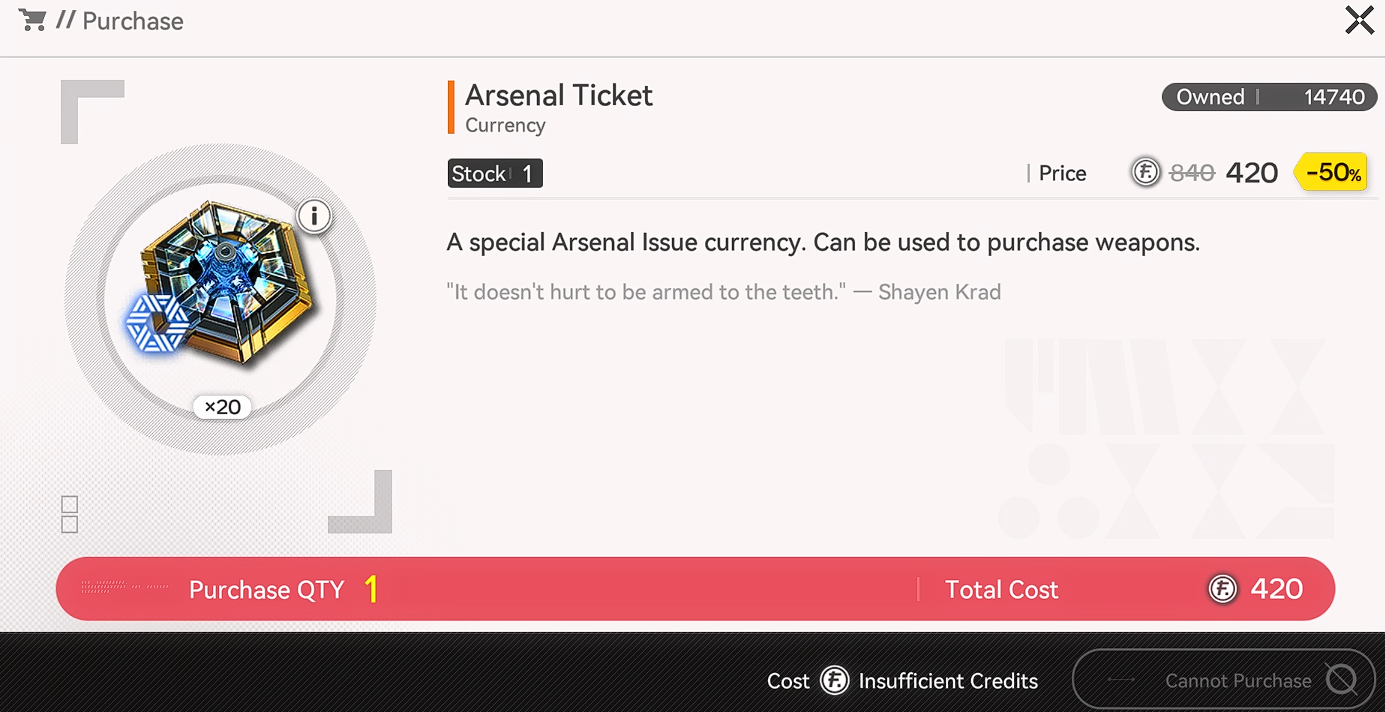Click the Shayen Krad quote text
This screenshot has height=712, width=1385.
click(x=723, y=293)
